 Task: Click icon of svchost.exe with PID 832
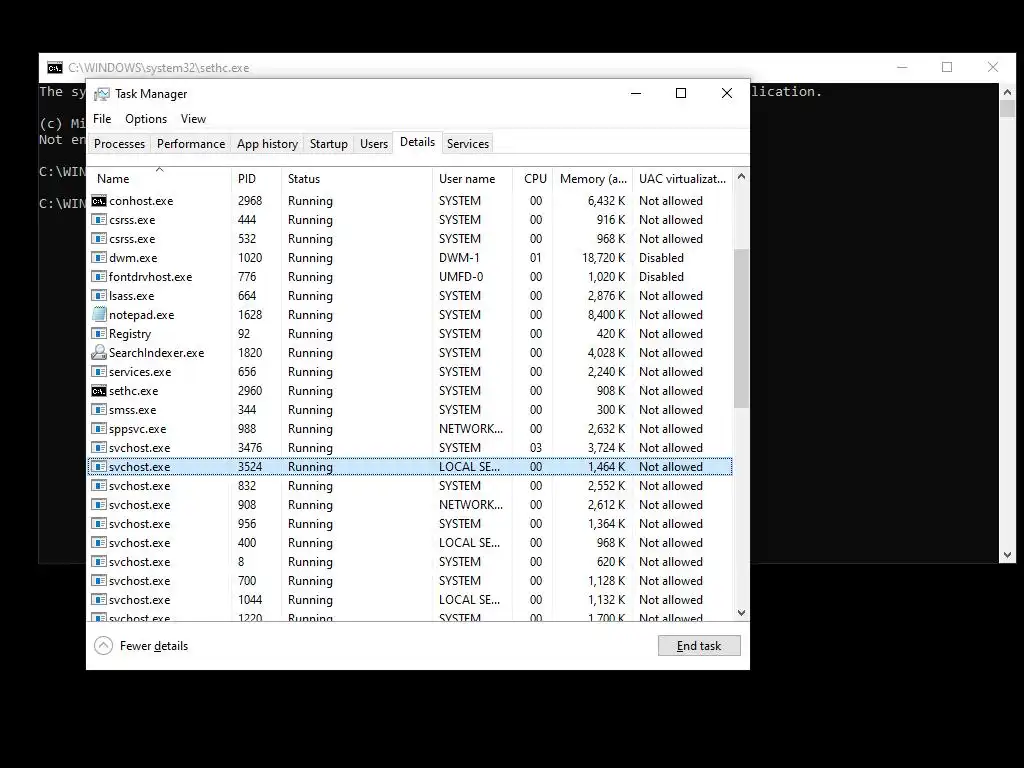[99, 486]
